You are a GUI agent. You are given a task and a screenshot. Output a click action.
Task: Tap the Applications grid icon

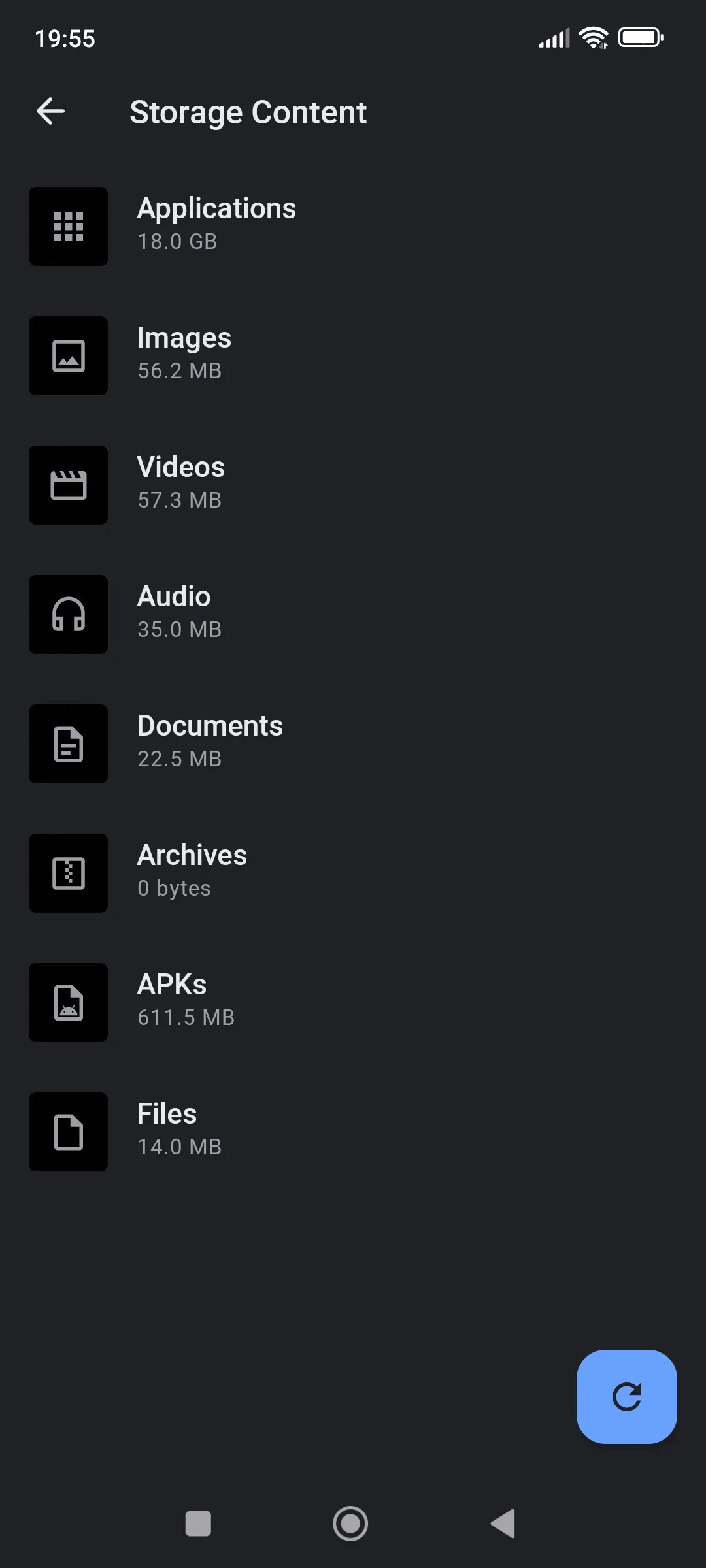coord(68,226)
